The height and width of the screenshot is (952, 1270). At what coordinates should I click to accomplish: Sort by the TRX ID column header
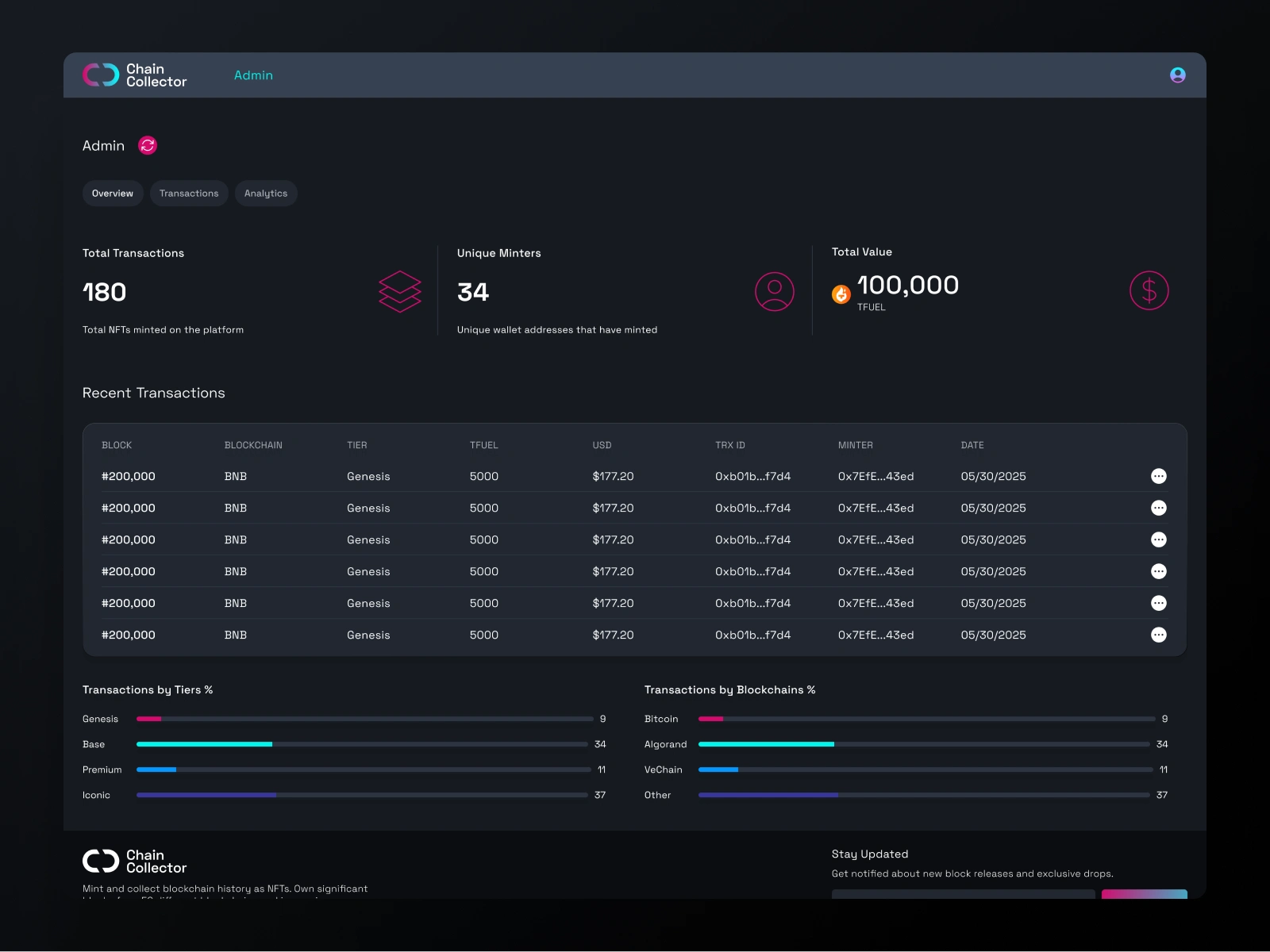click(730, 445)
